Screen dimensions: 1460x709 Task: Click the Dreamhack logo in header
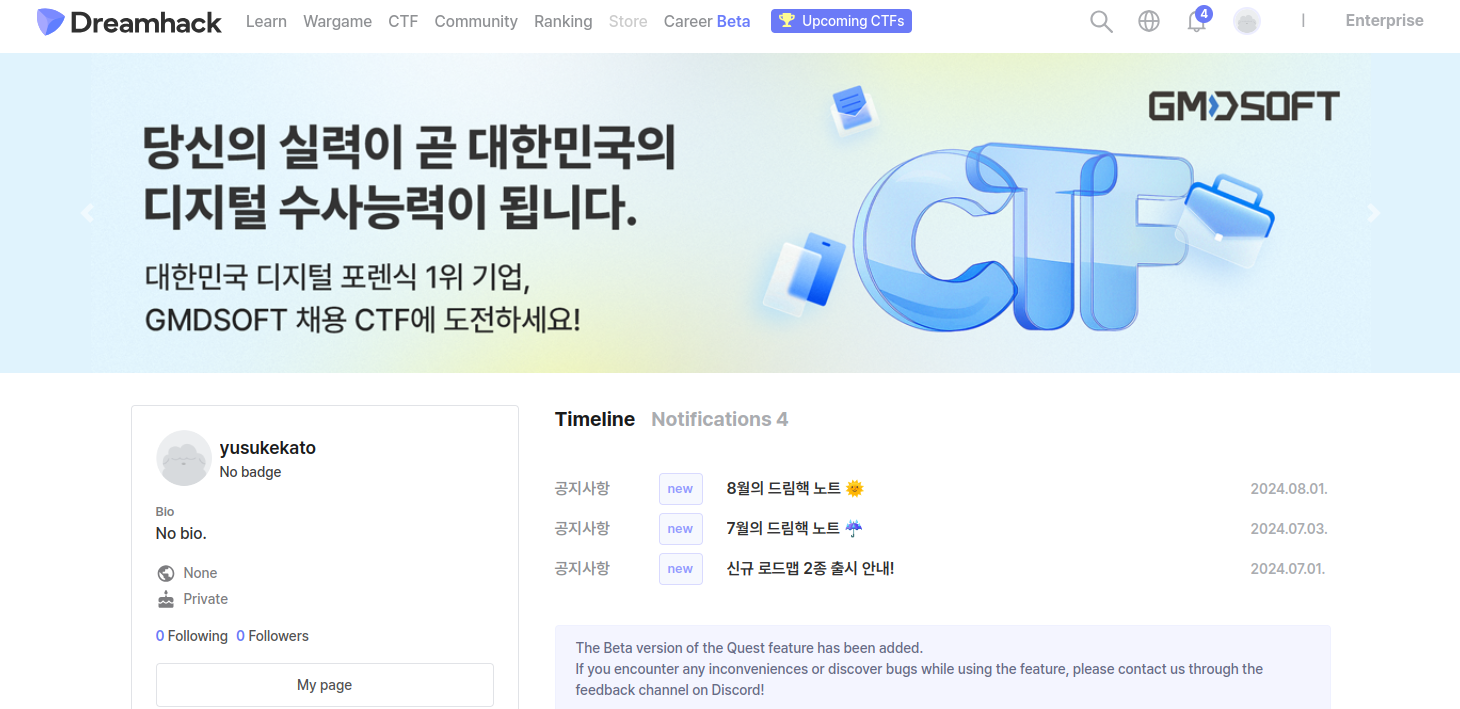click(x=129, y=22)
